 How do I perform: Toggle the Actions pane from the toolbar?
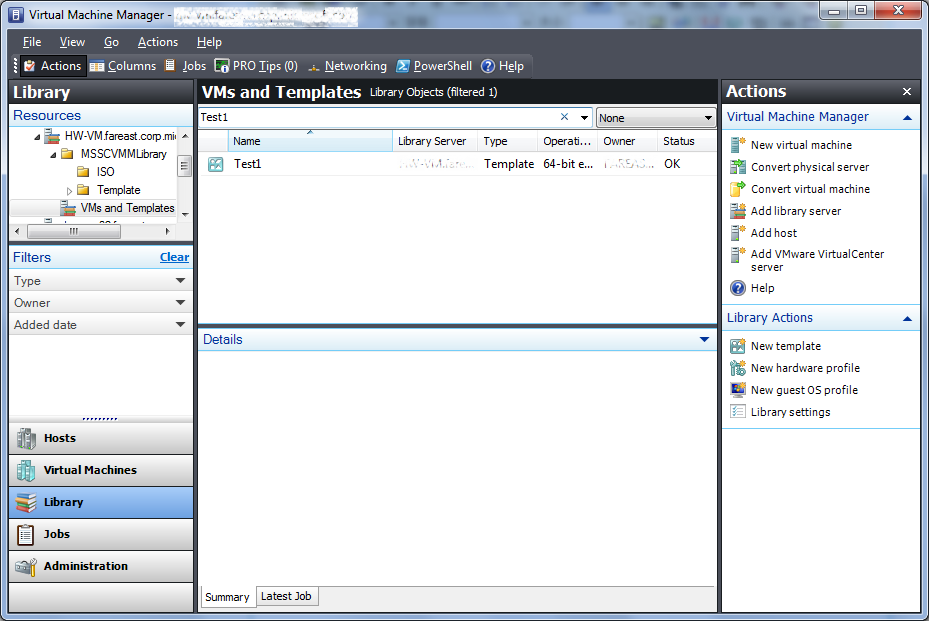click(53, 66)
